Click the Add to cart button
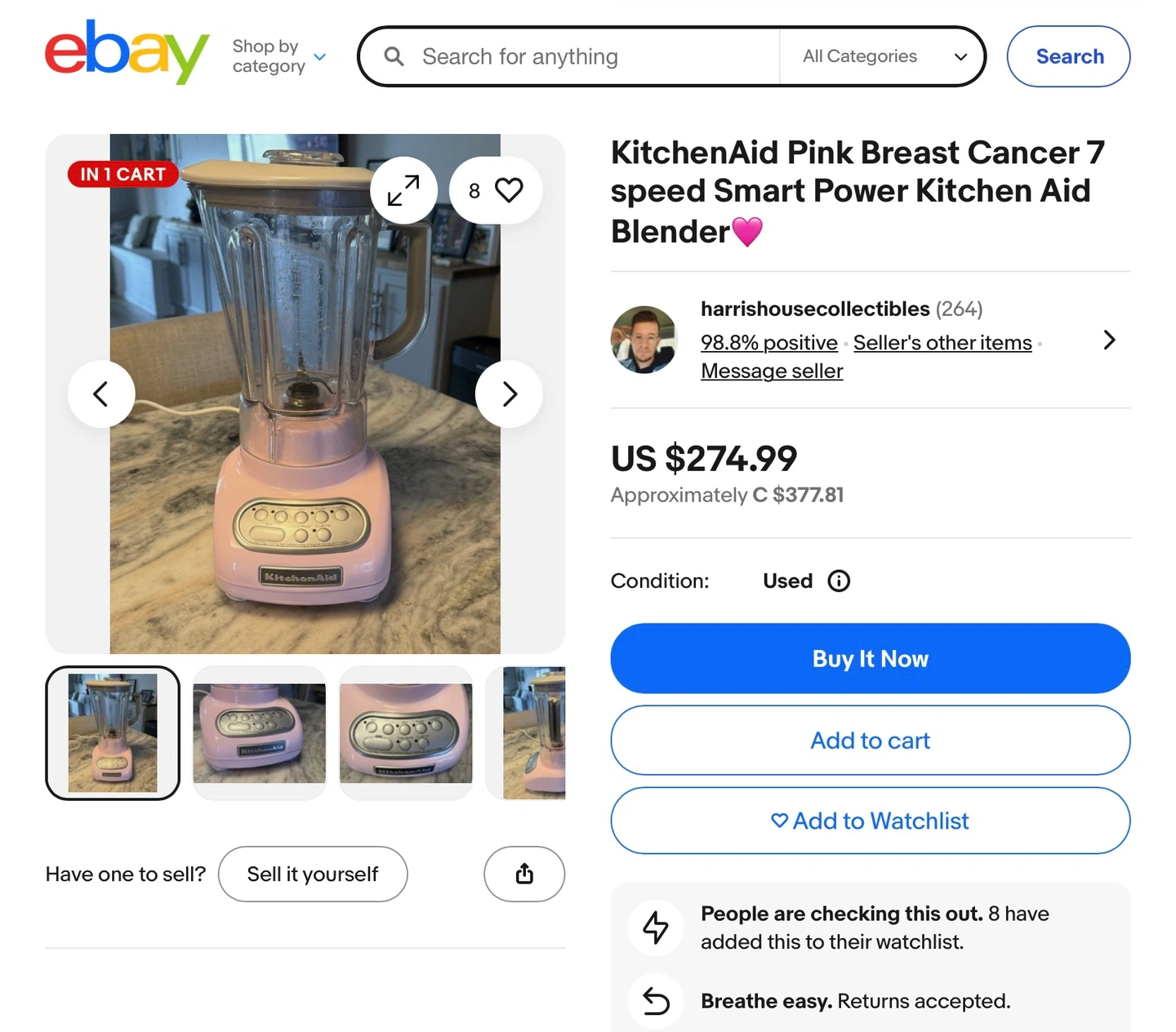 click(x=870, y=741)
